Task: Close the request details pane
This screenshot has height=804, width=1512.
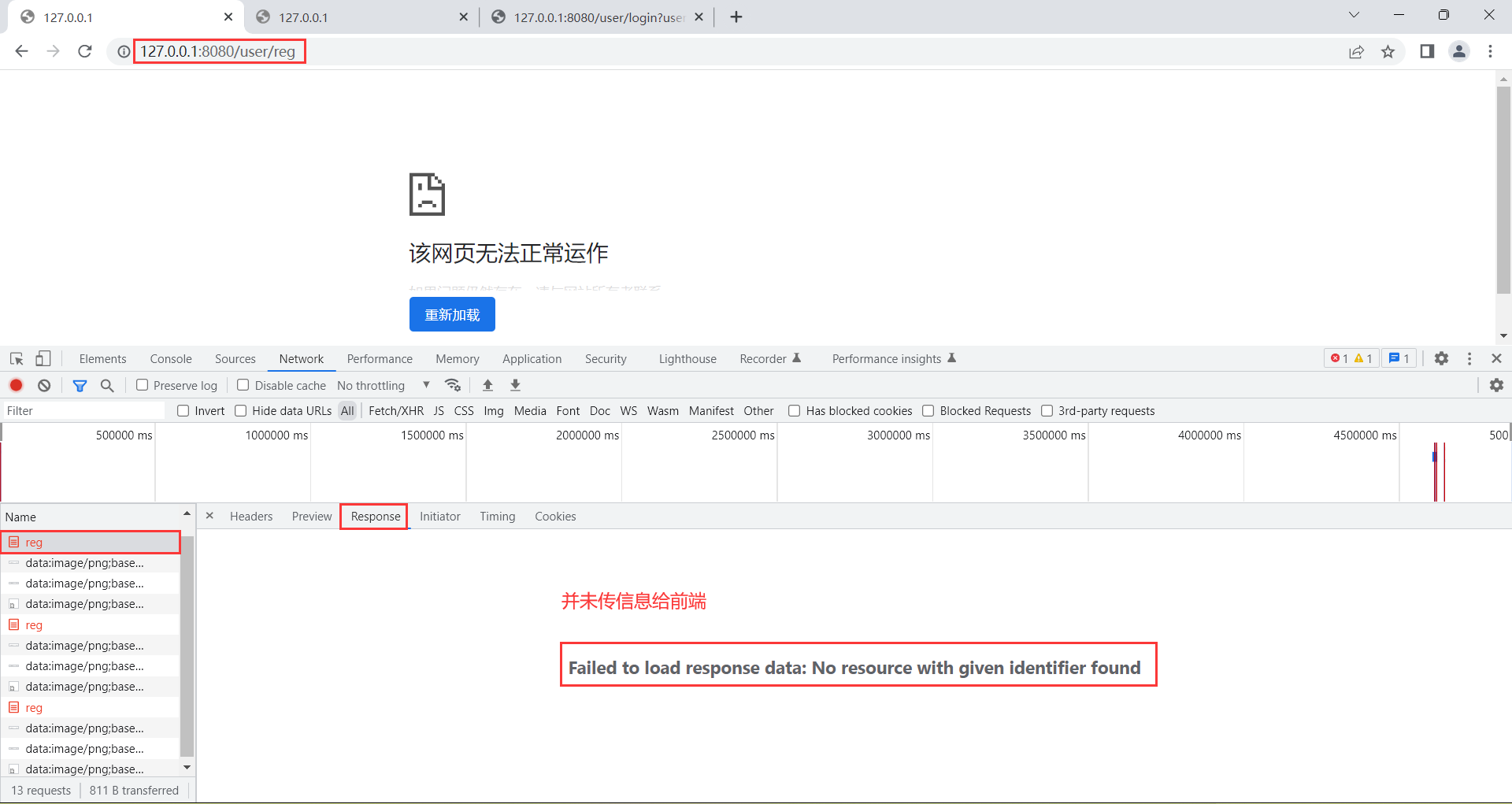Action: [x=209, y=516]
